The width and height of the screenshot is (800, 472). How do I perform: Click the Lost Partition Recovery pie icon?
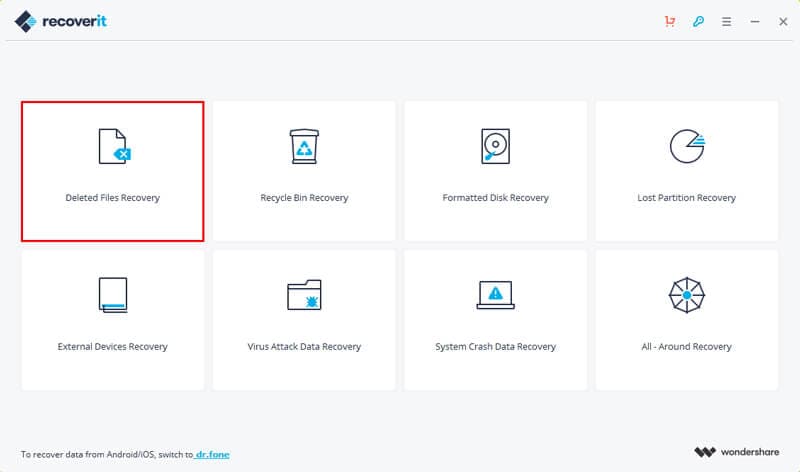pyautogui.click(x=687, y=146)
